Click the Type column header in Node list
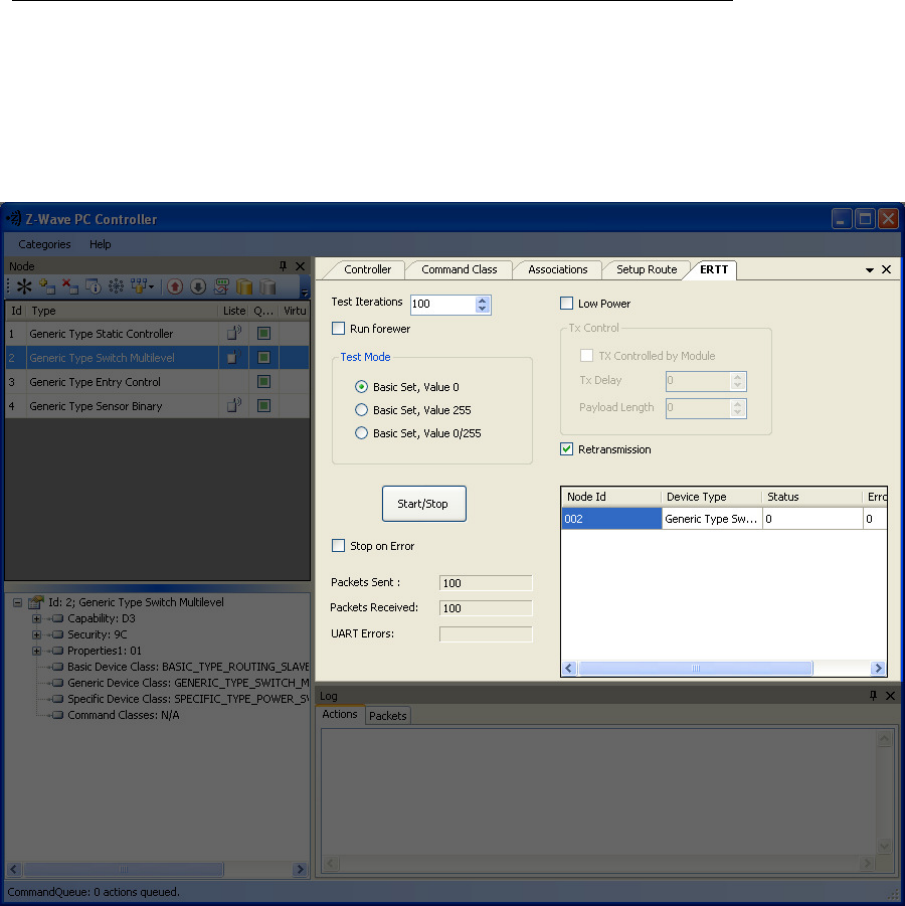905x906 pixels. (123, 311)
